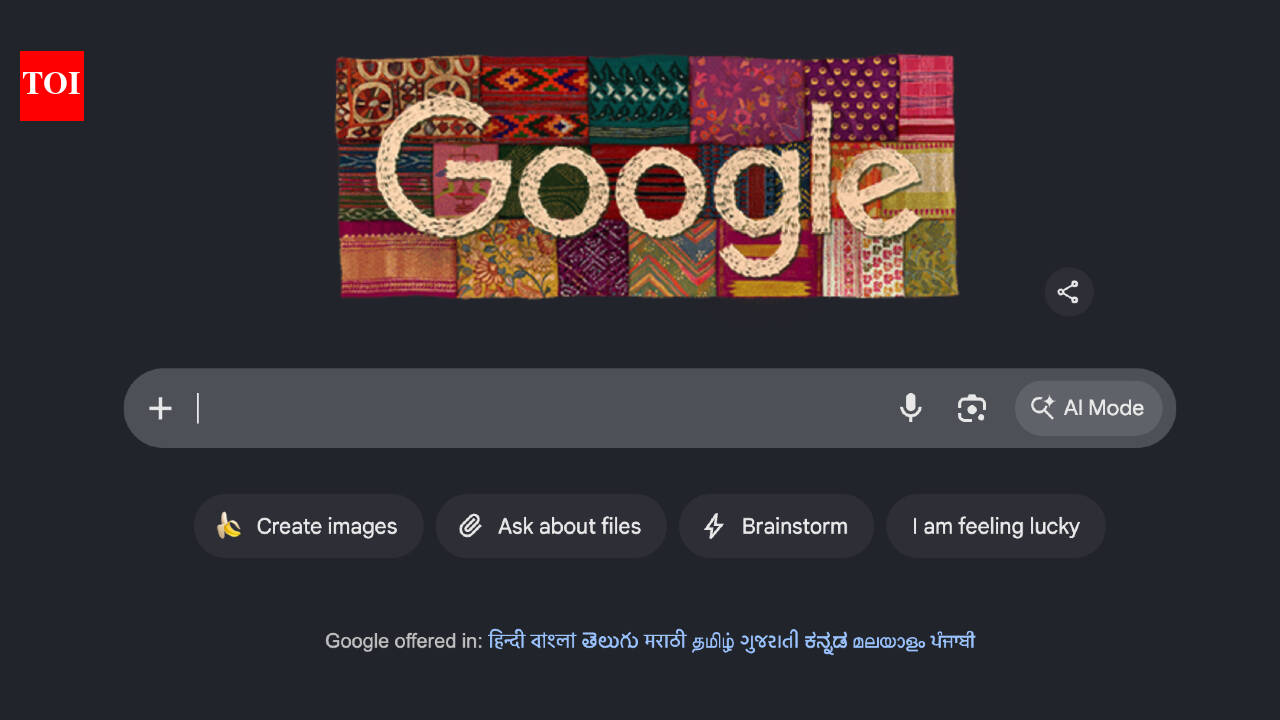Switch Google to Bengali language

(x=553, y=641)
